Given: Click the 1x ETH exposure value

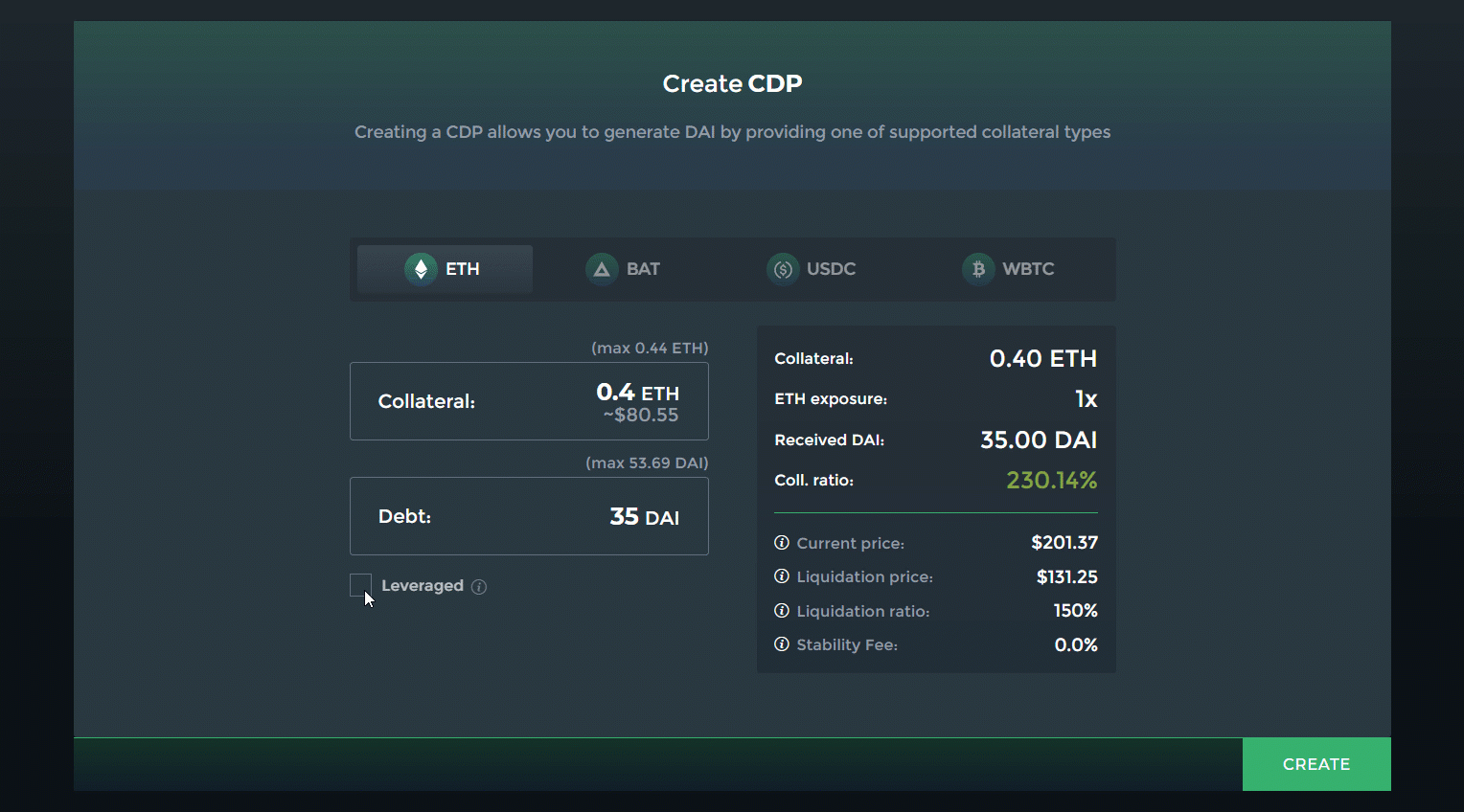Looking at the screenshot, I should point(1087,399).
